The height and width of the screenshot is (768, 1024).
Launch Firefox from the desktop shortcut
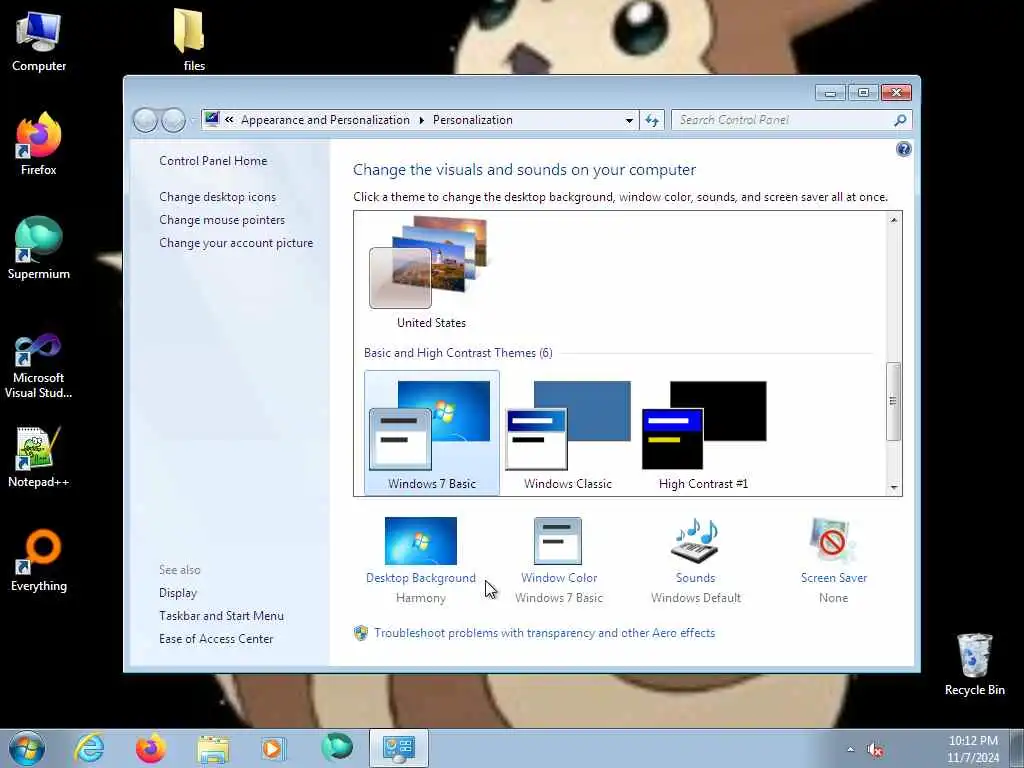[x=39, y=144]
